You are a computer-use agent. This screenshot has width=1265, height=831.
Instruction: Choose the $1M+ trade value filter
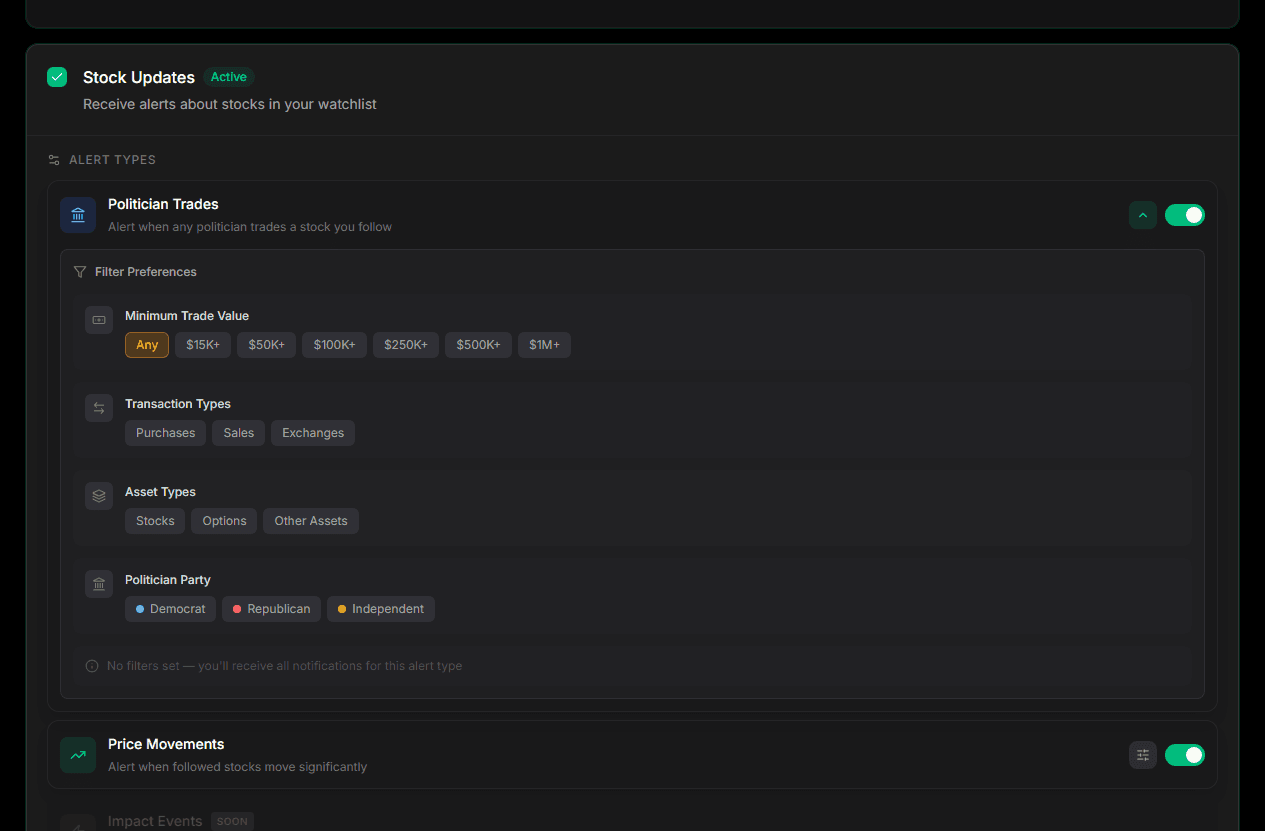tap(544, 345)
